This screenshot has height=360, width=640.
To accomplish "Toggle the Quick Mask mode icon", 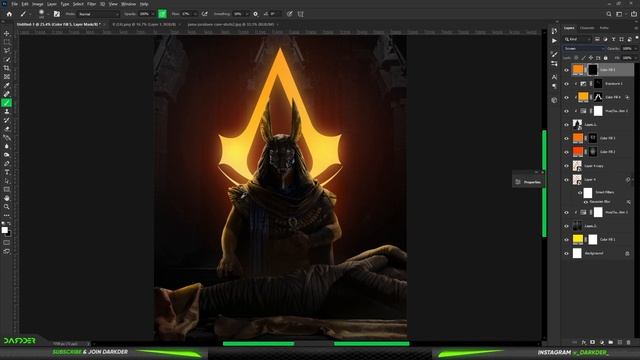I will [x=7, y=242].
